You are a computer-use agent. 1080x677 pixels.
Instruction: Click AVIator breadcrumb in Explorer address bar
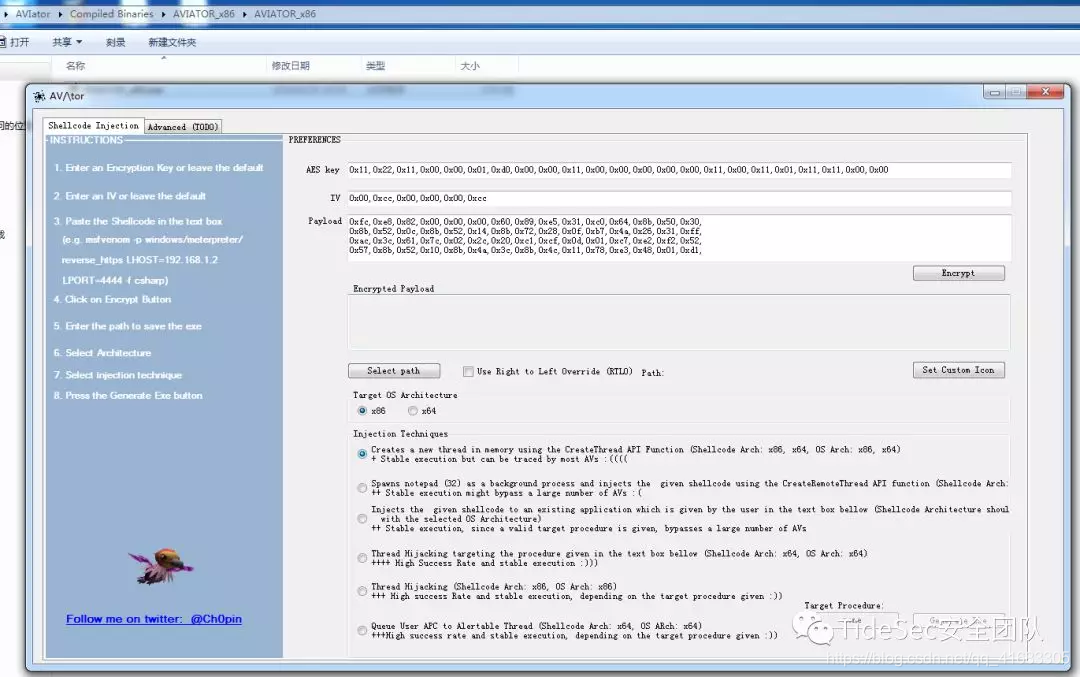click(x=33, y=14)
